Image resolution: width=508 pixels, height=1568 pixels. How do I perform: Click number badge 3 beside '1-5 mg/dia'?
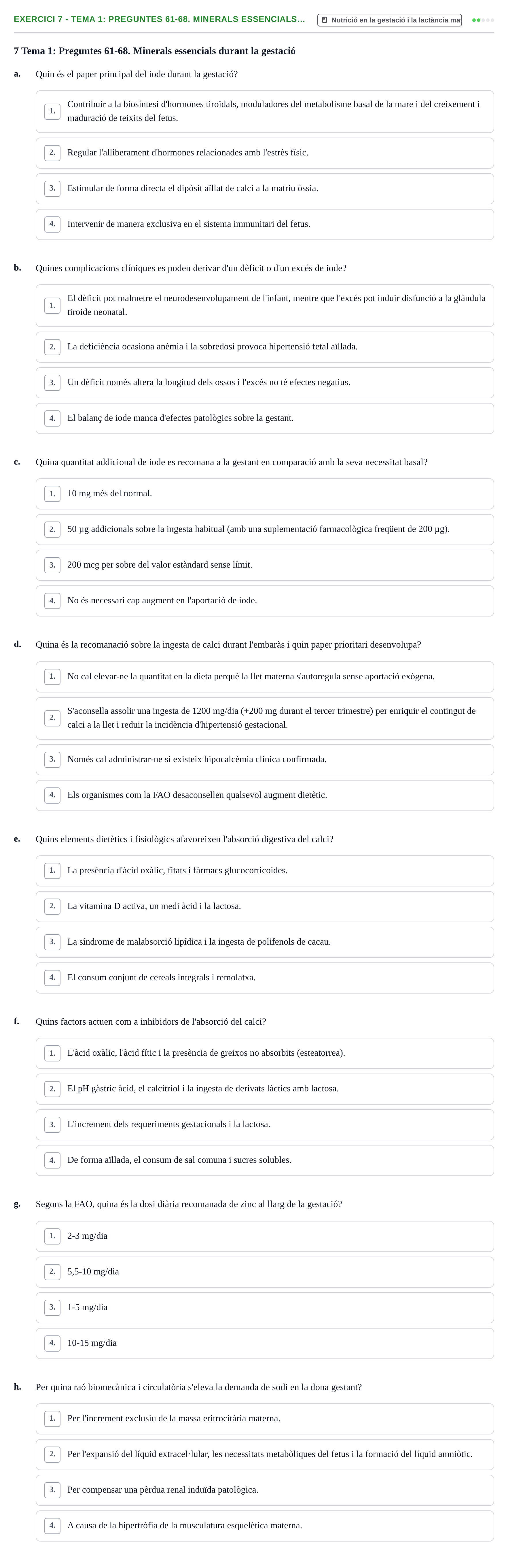(52, 1308)
